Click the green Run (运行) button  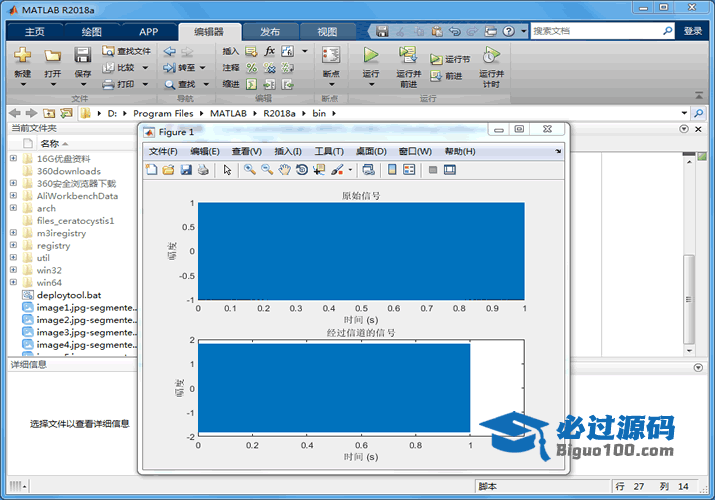(x=371, y=55)
